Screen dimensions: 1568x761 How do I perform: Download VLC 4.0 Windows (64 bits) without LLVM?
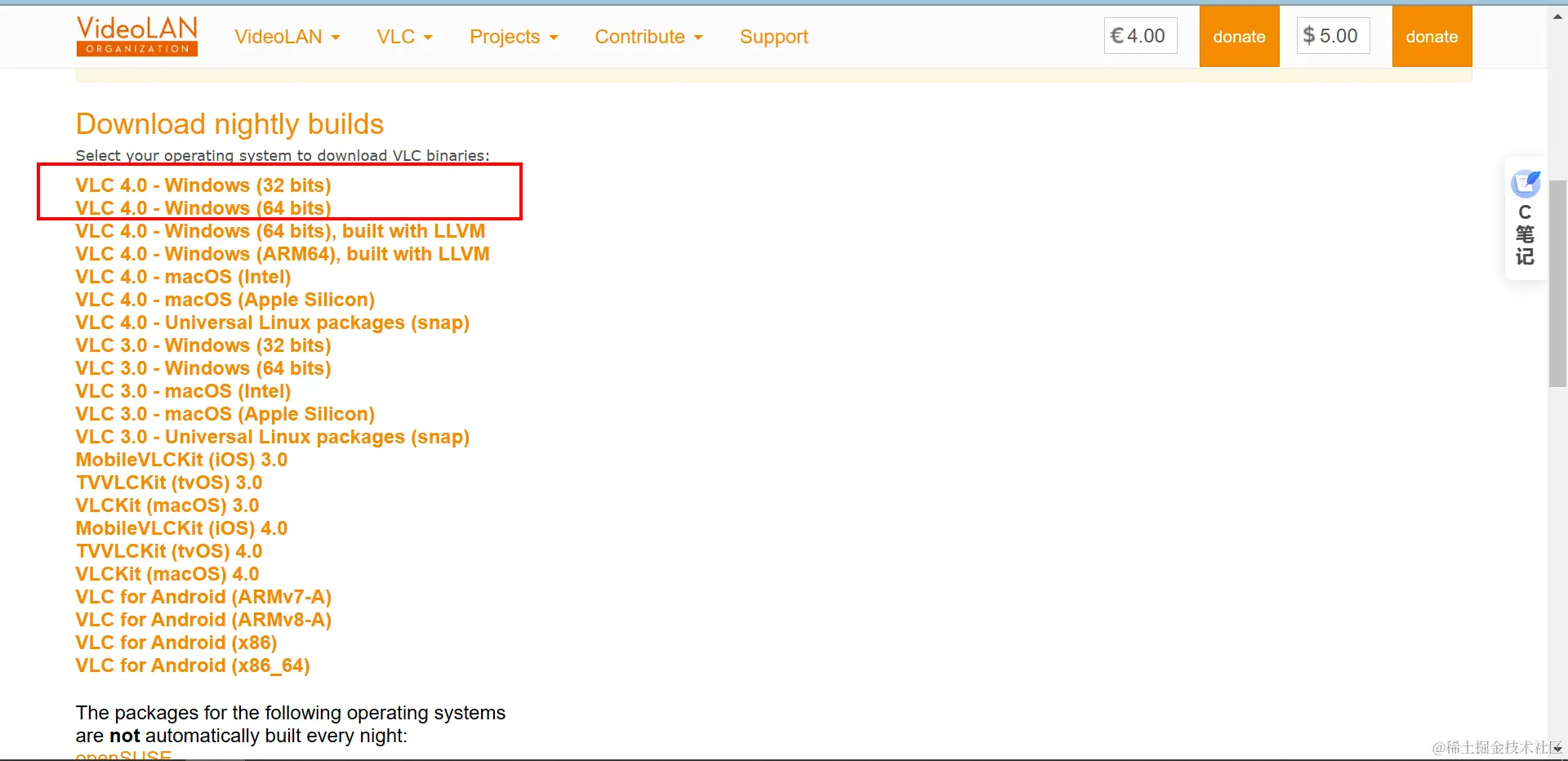(203, 208)
